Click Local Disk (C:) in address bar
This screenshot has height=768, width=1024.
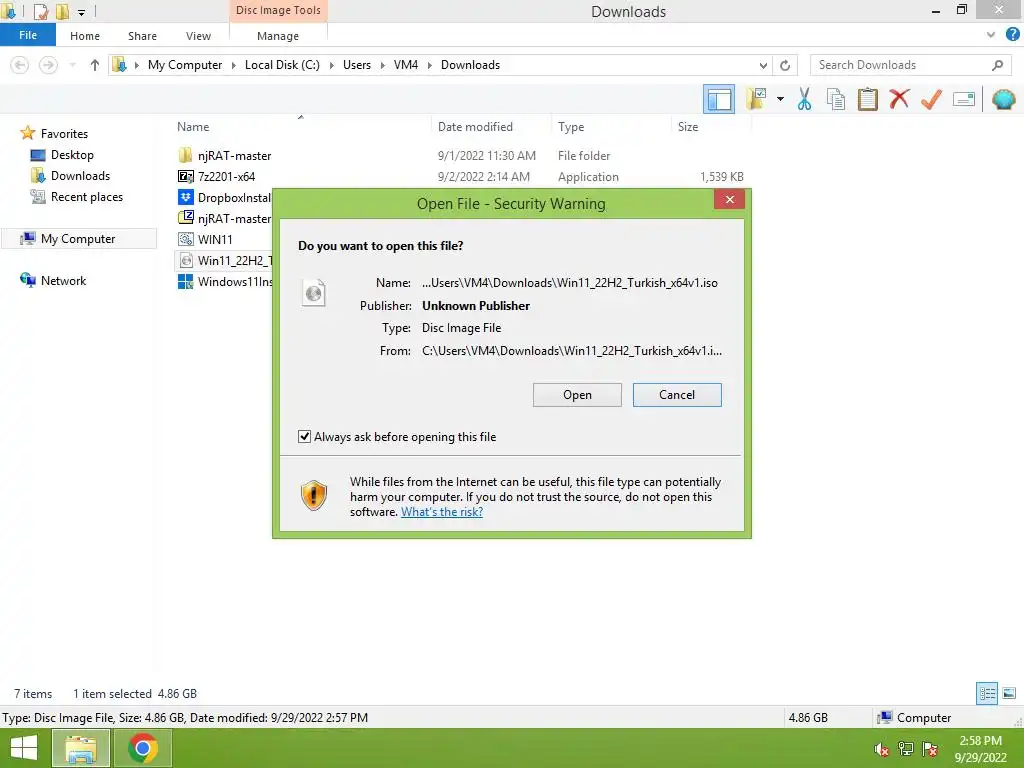[x=282, y=65]
